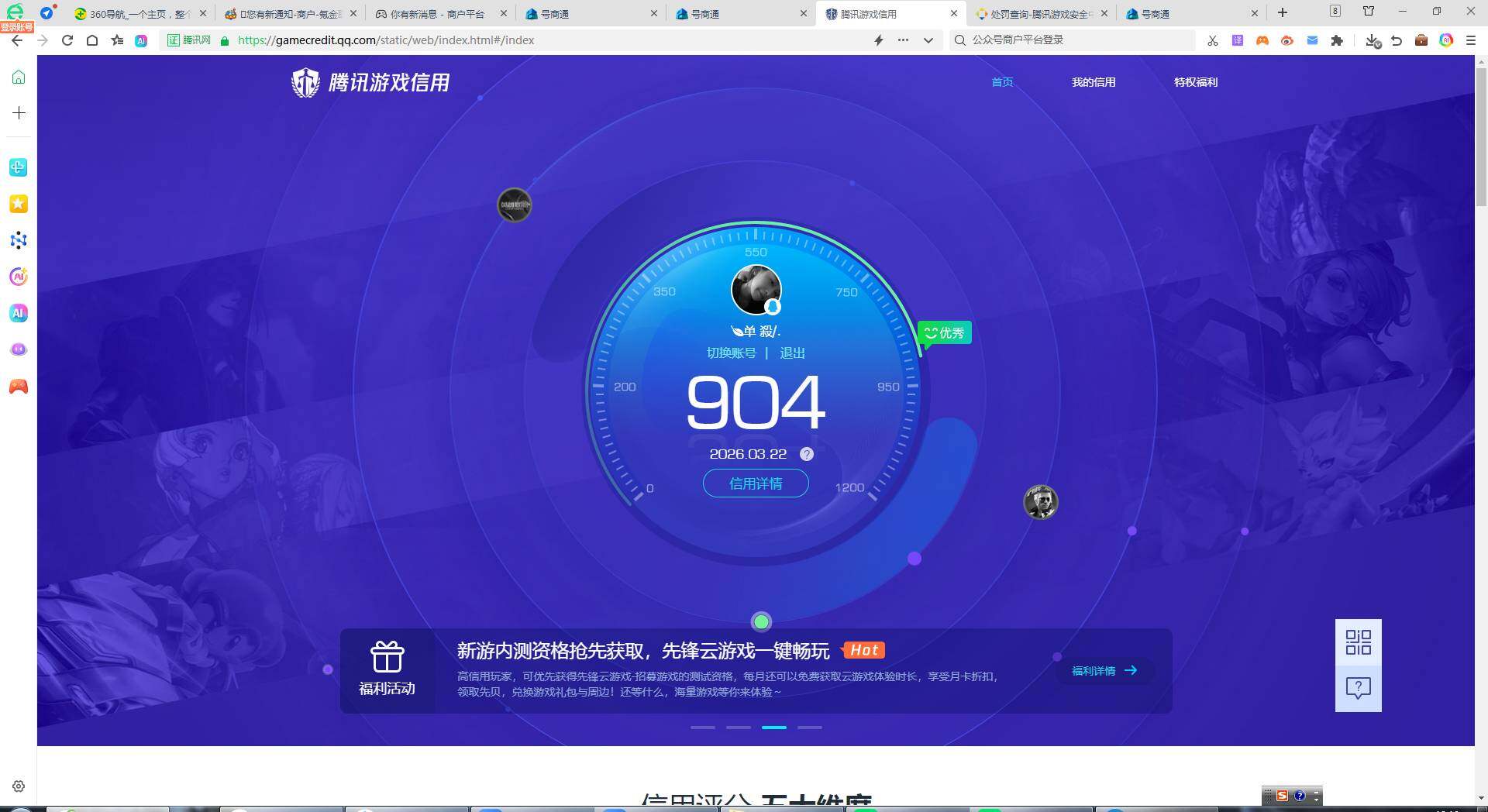Click the scissors screenshot icon in toolbar

coord(1212,40)
